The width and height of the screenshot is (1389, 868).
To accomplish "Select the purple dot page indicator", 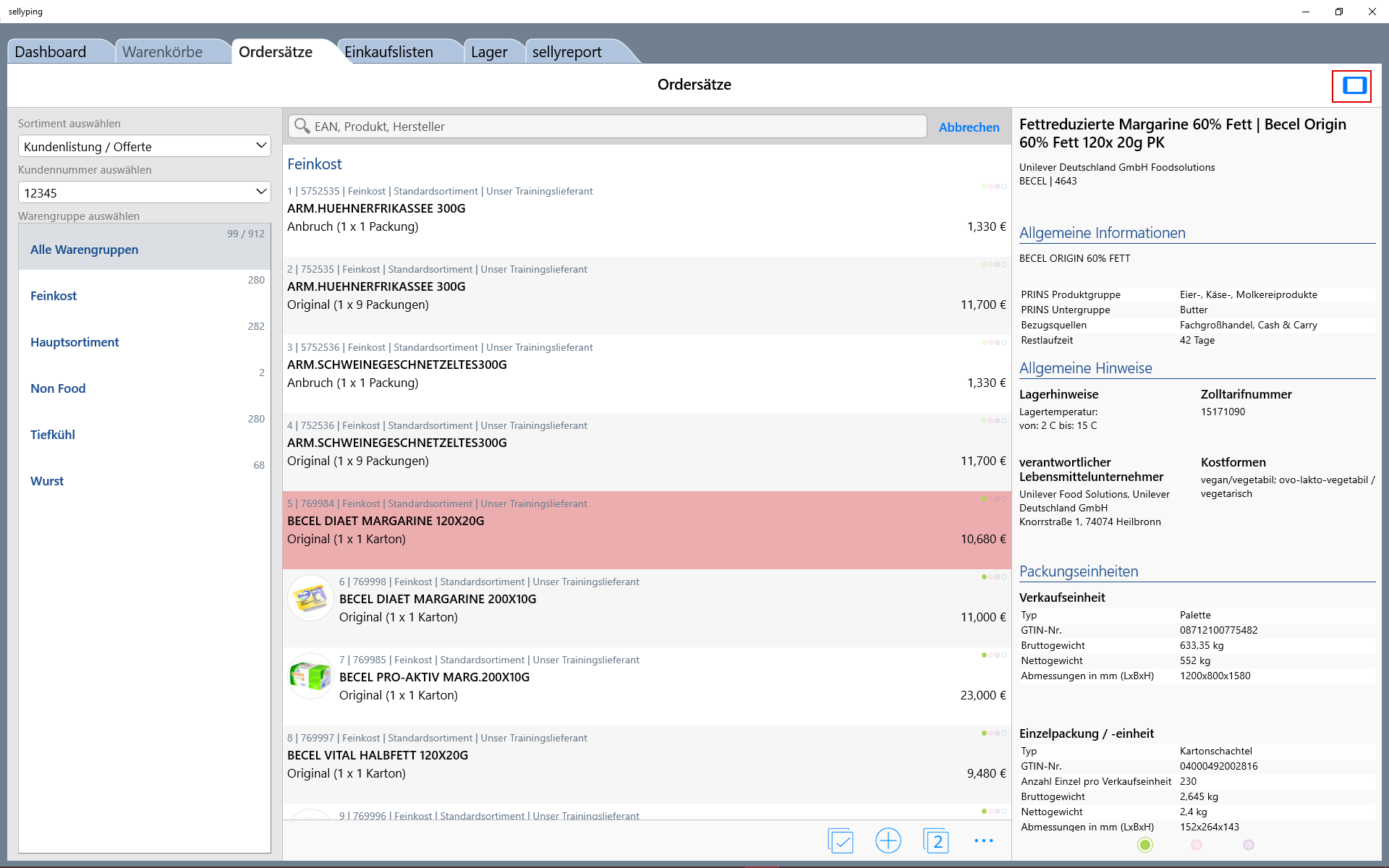I will click(x=1248, y=845).
